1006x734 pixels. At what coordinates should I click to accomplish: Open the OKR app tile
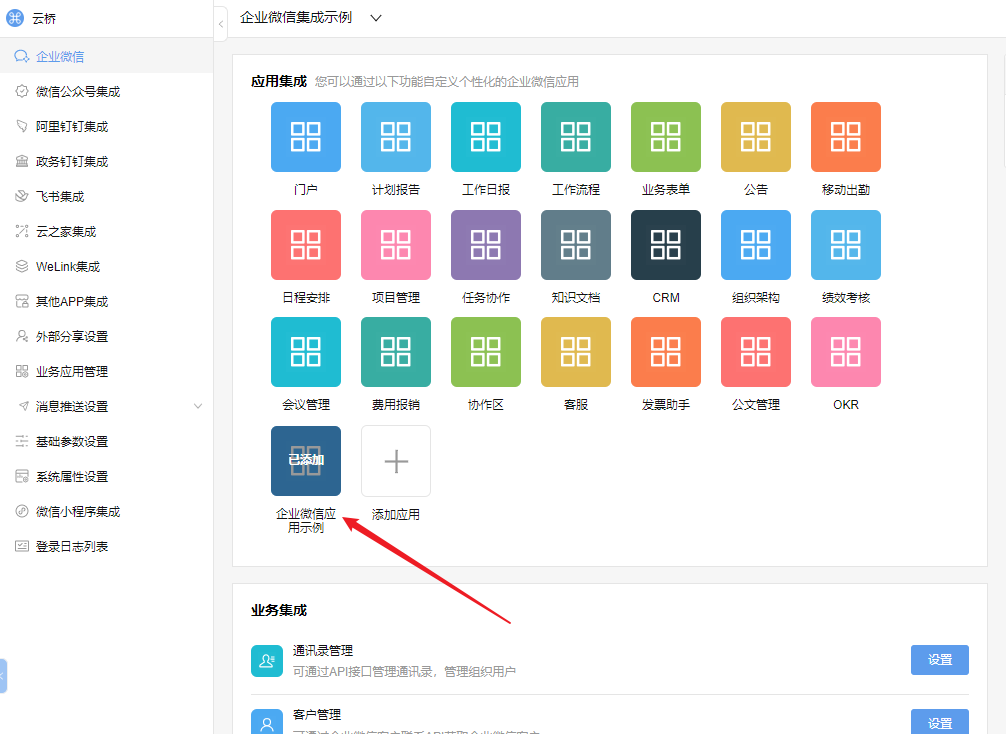pos(846,352)
